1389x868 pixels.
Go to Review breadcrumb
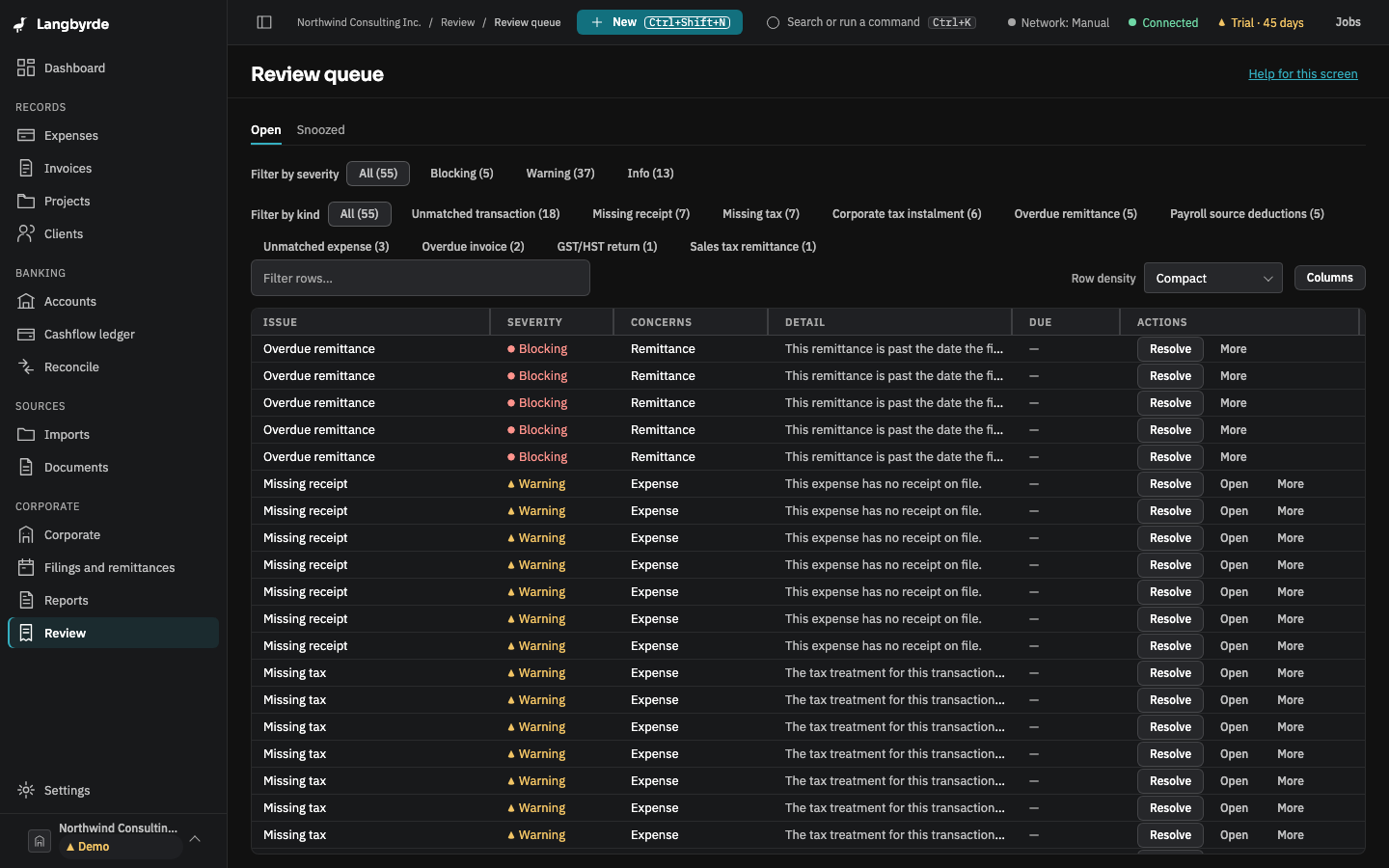pos(457,22)
